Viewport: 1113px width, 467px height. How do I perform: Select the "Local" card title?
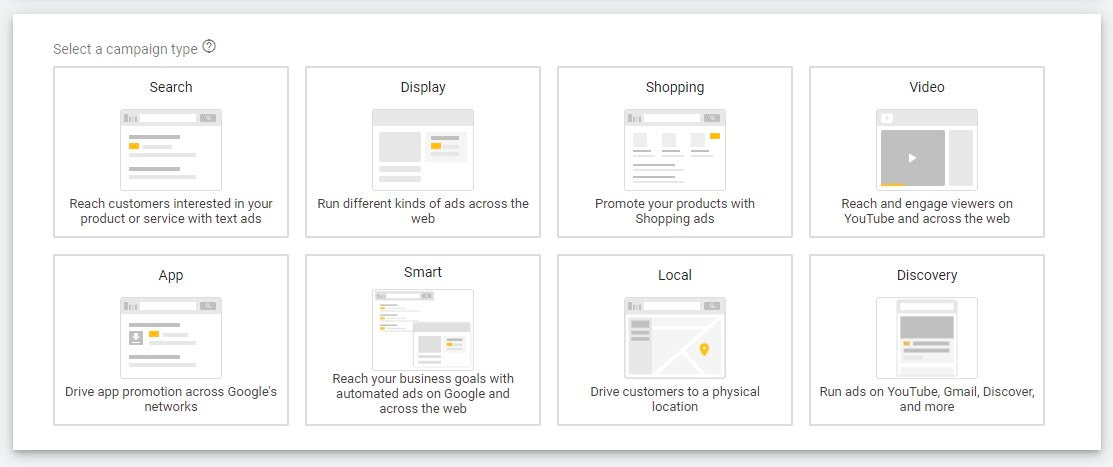(x=675, y=275)
